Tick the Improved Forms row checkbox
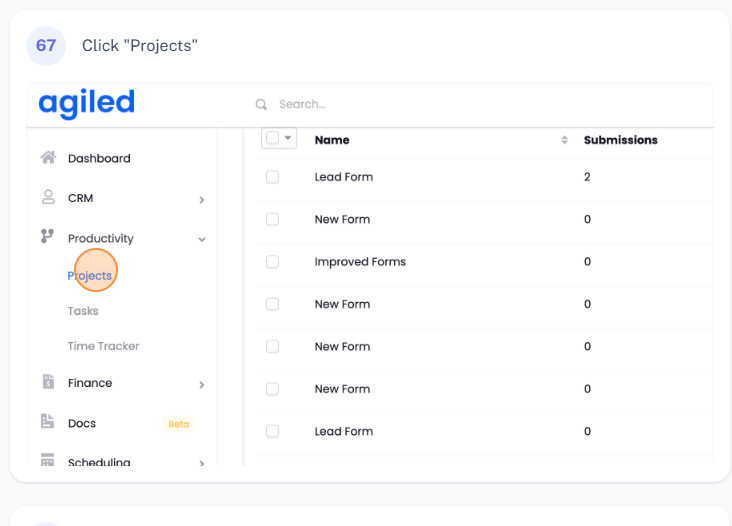The height and width of the screenshot is (526, 732). tap(272, 262)
